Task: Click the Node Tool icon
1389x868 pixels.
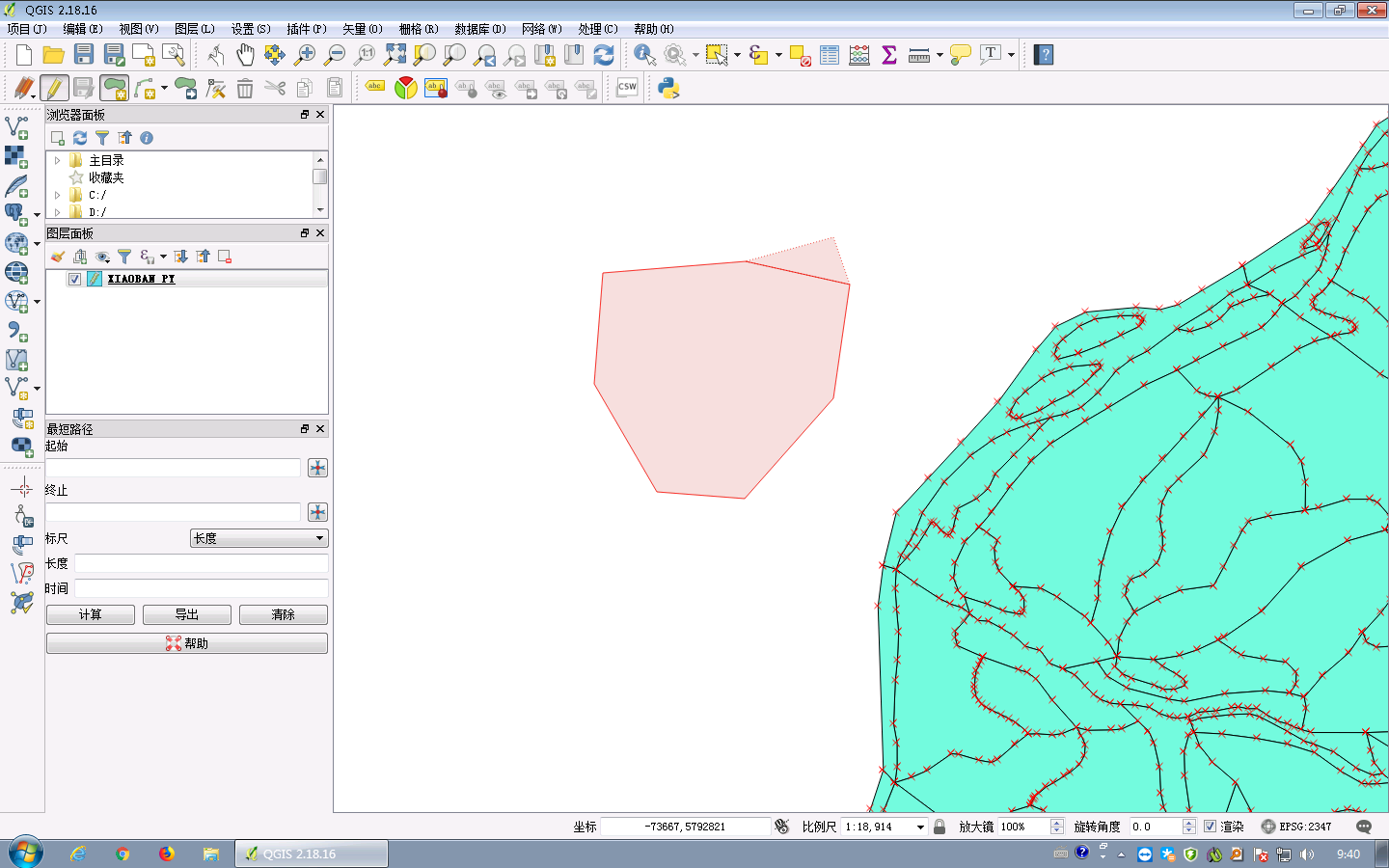Action: 215,89
